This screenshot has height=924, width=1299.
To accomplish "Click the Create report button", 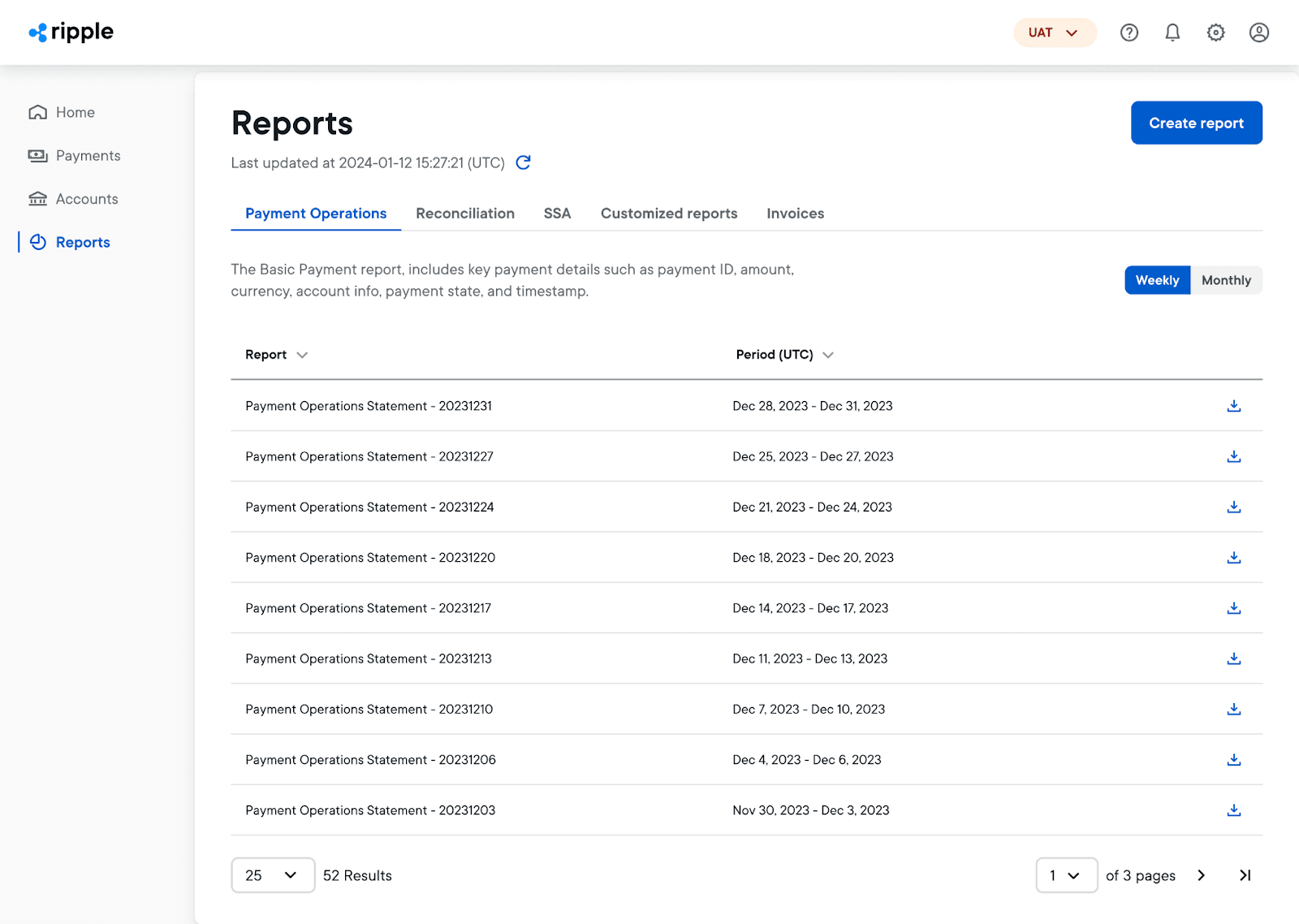I will [1196, 123].
